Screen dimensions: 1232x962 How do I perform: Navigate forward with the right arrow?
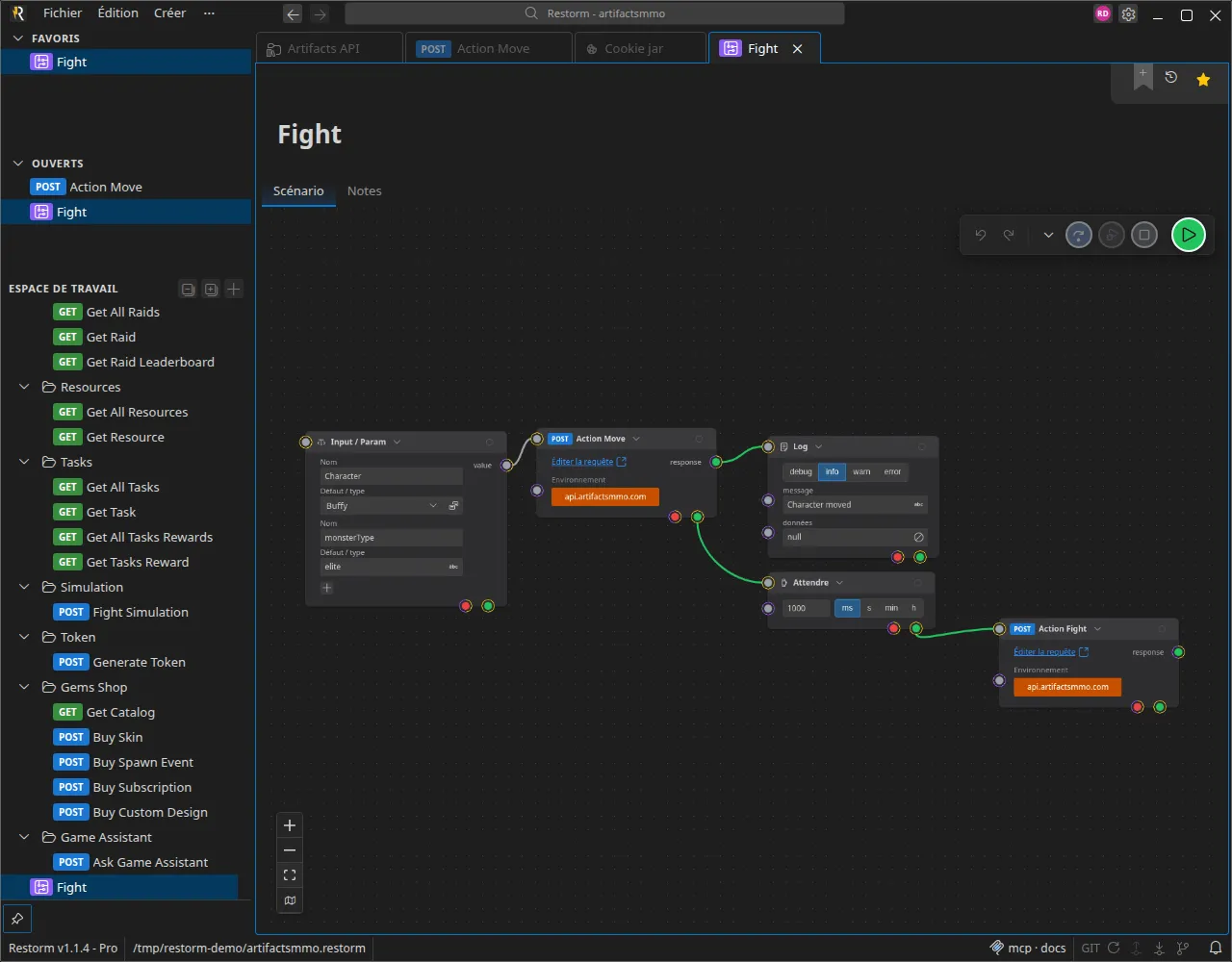pos(321,14)
